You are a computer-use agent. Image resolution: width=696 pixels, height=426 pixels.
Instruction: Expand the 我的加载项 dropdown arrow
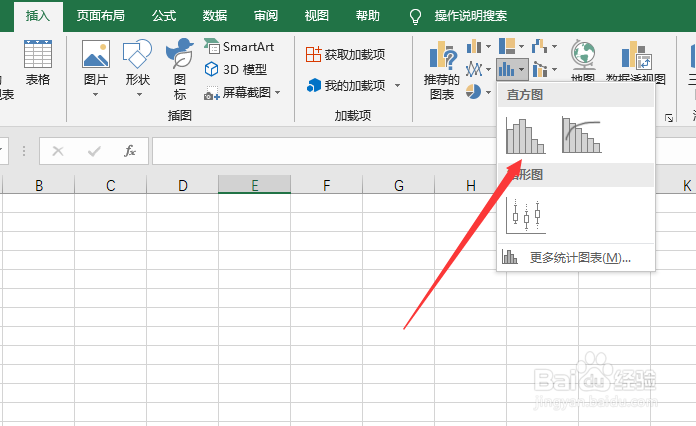[x=397, y=85]
